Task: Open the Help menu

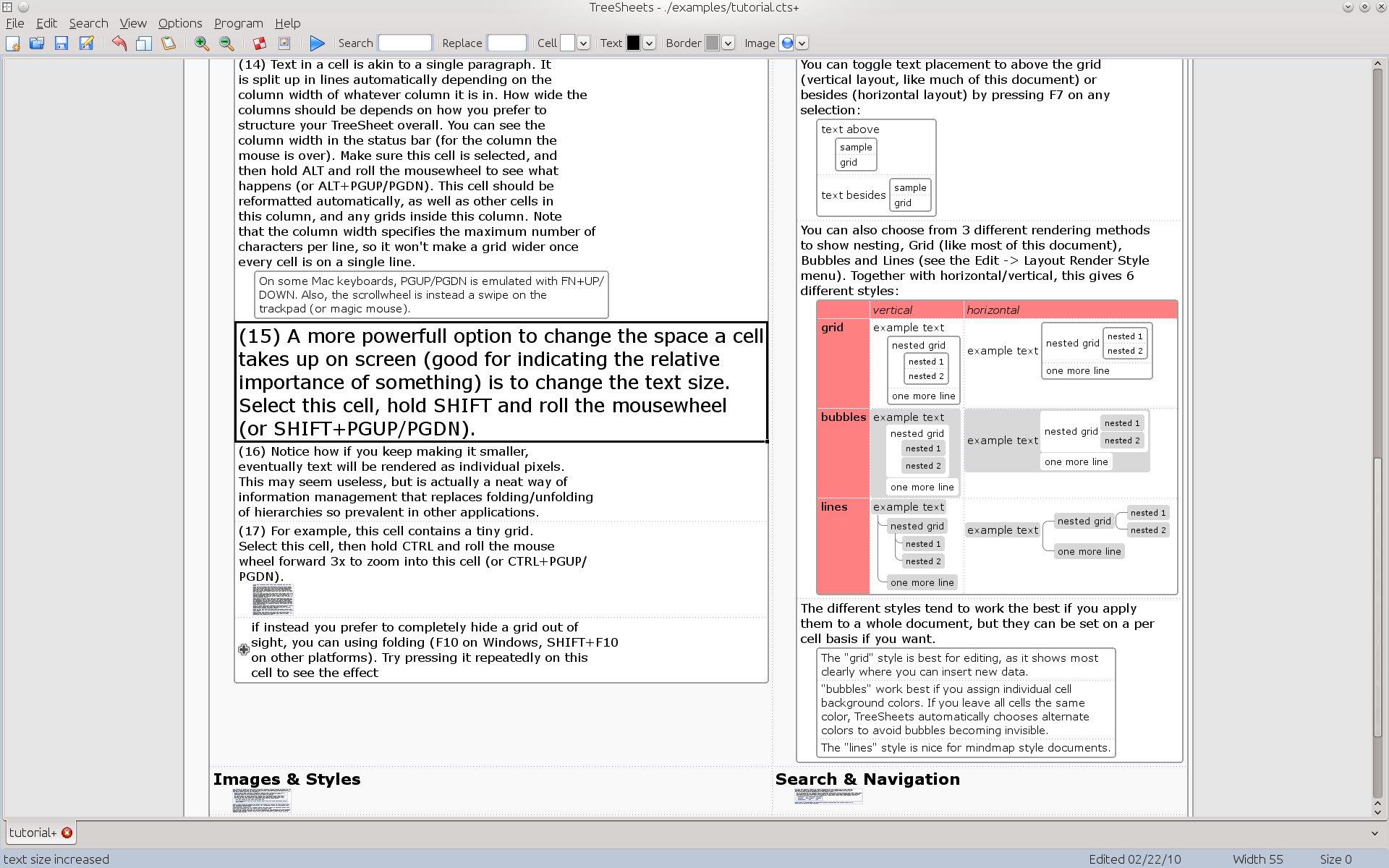Action: pyautogui.click(x=287, y=23)
